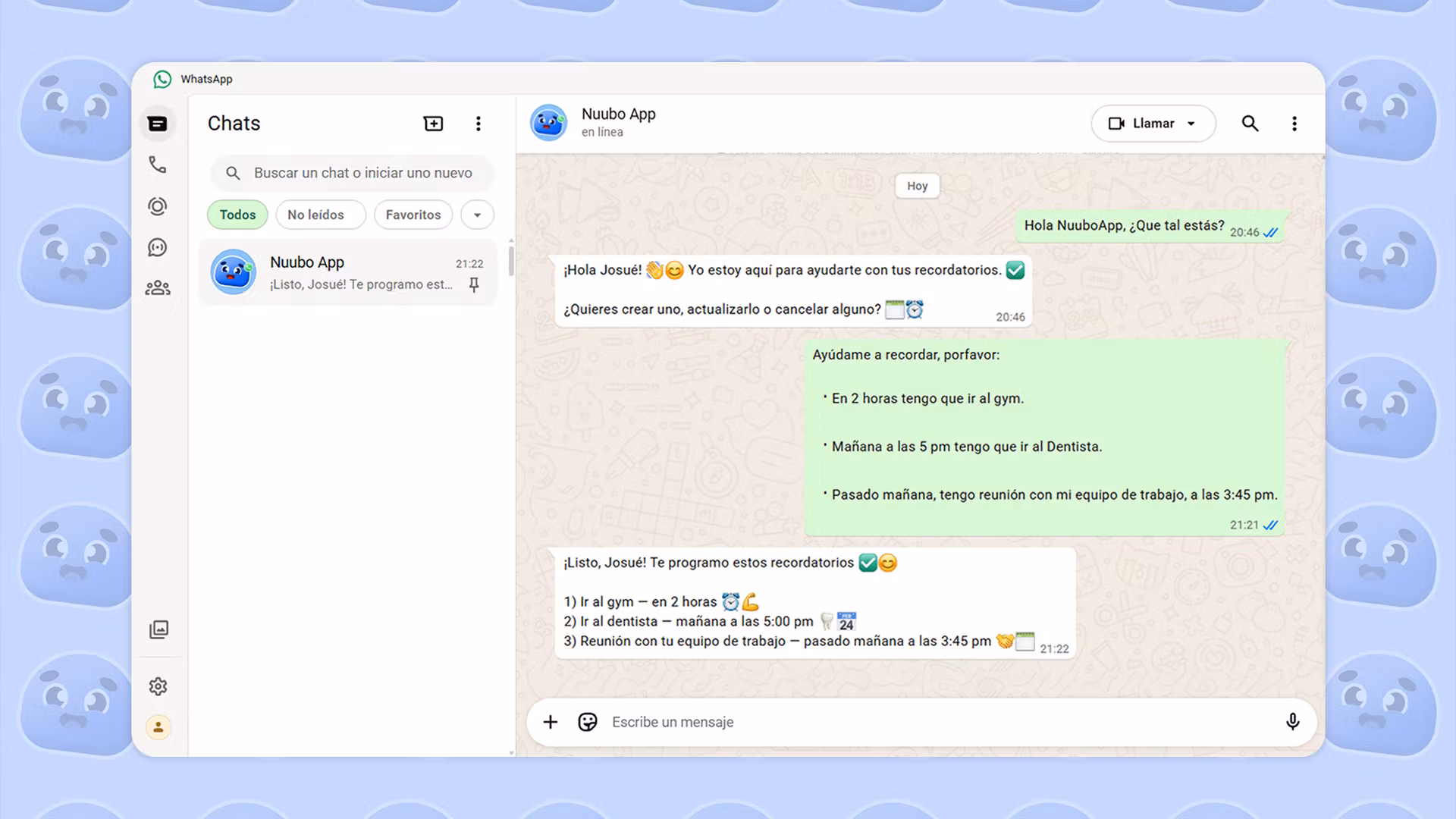Open the emoji picker in message bar

click(588, 722)
